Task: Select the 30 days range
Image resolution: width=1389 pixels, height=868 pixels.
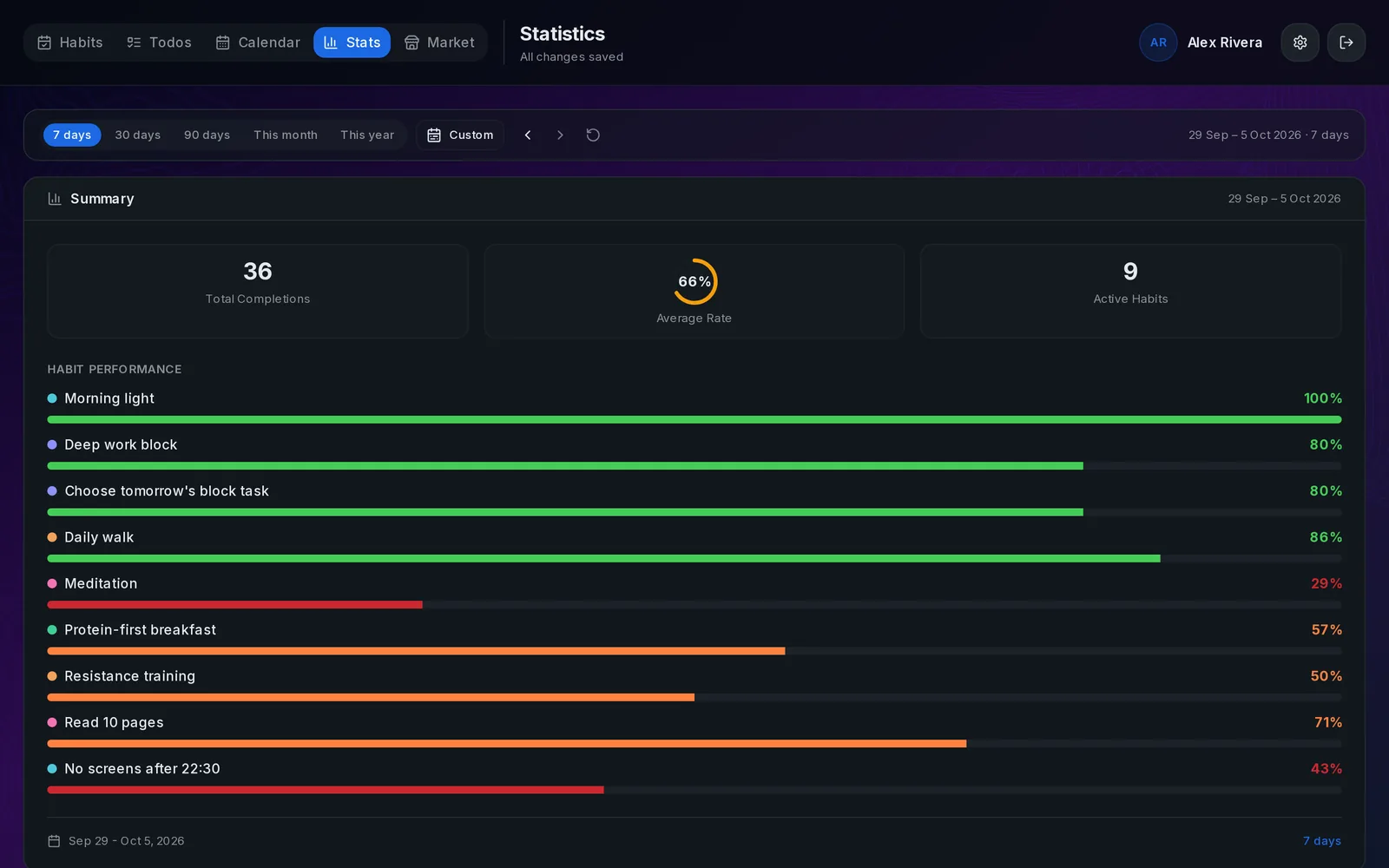Action: click(138, 135)
